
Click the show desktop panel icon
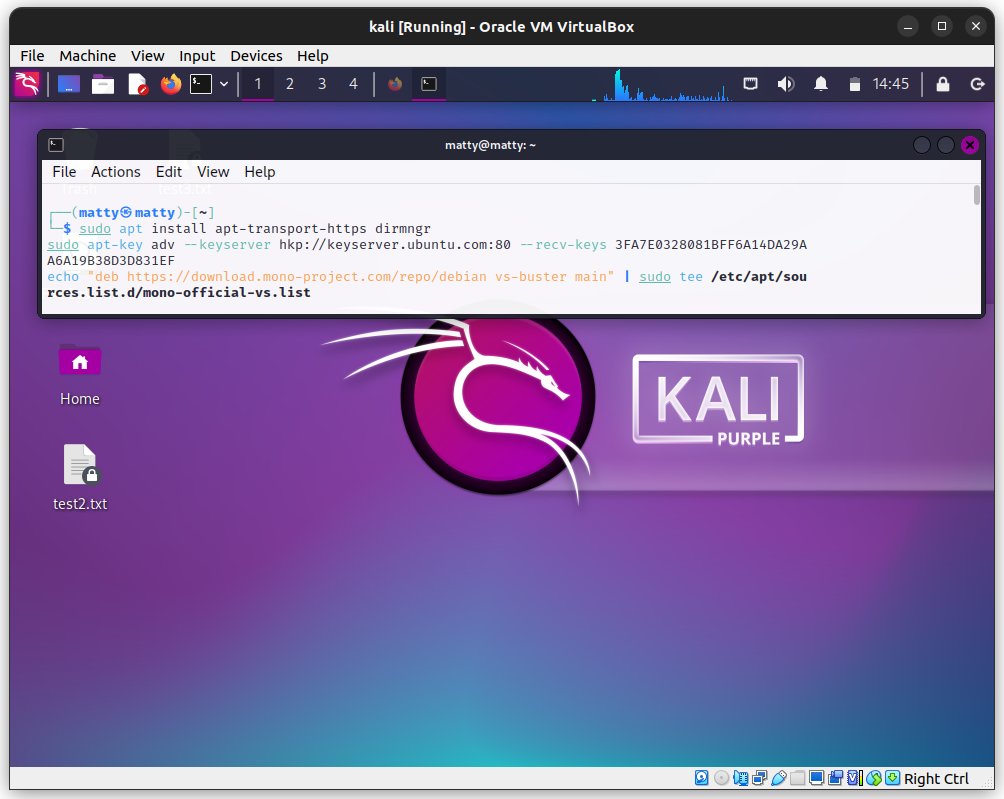point(69,84)
